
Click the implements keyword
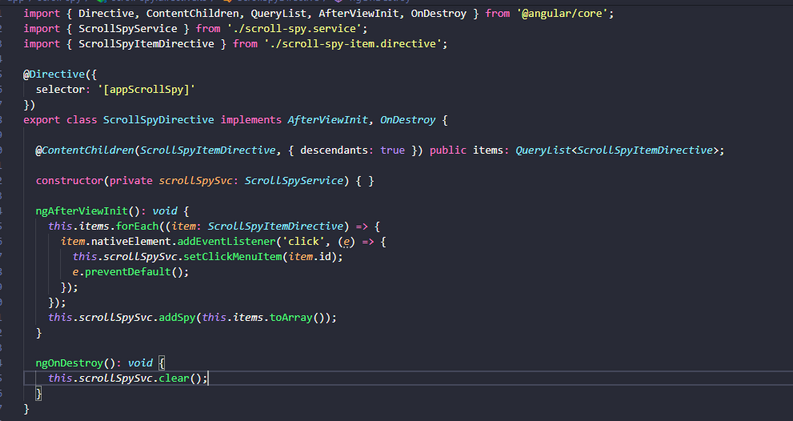[251, 120]
